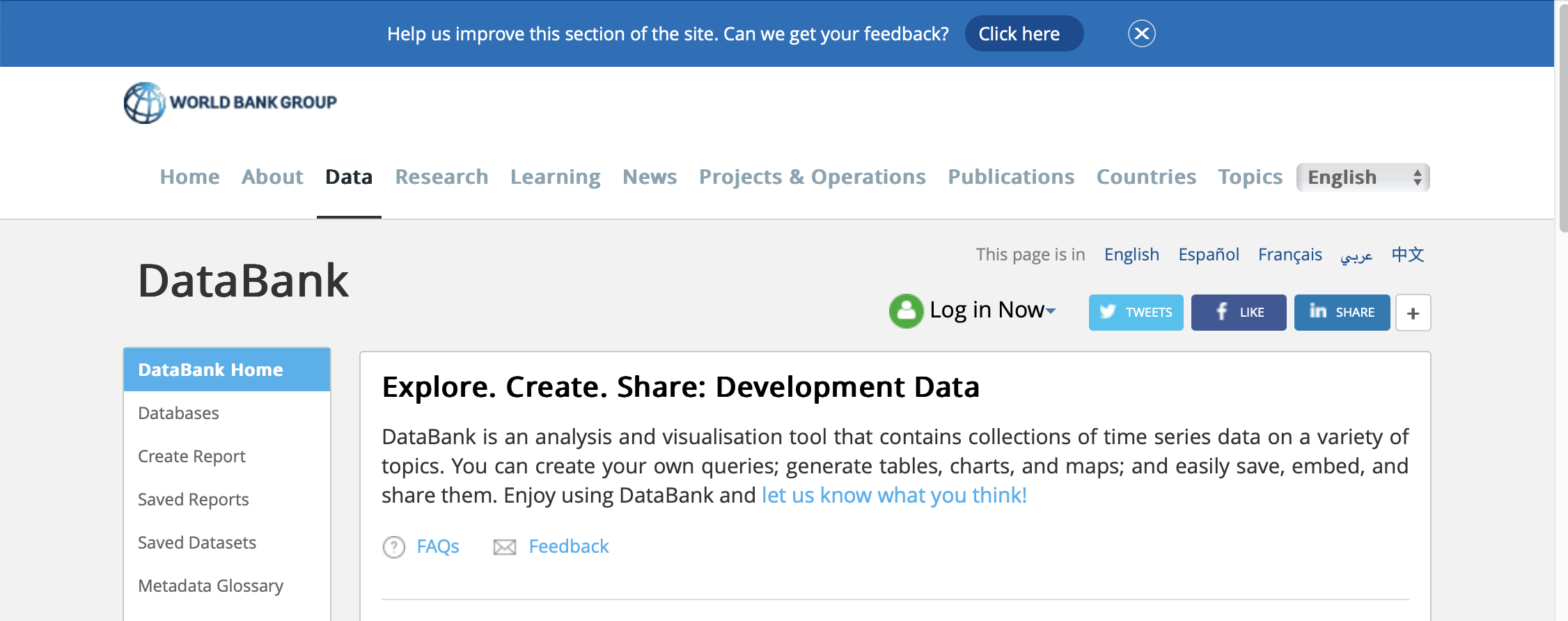
Task: Click the World Bank Group logo
Action: [230, 102]
